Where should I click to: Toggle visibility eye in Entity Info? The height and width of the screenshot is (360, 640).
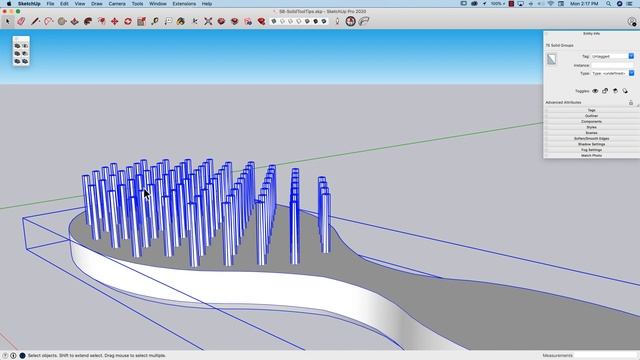tap(595, 91)
